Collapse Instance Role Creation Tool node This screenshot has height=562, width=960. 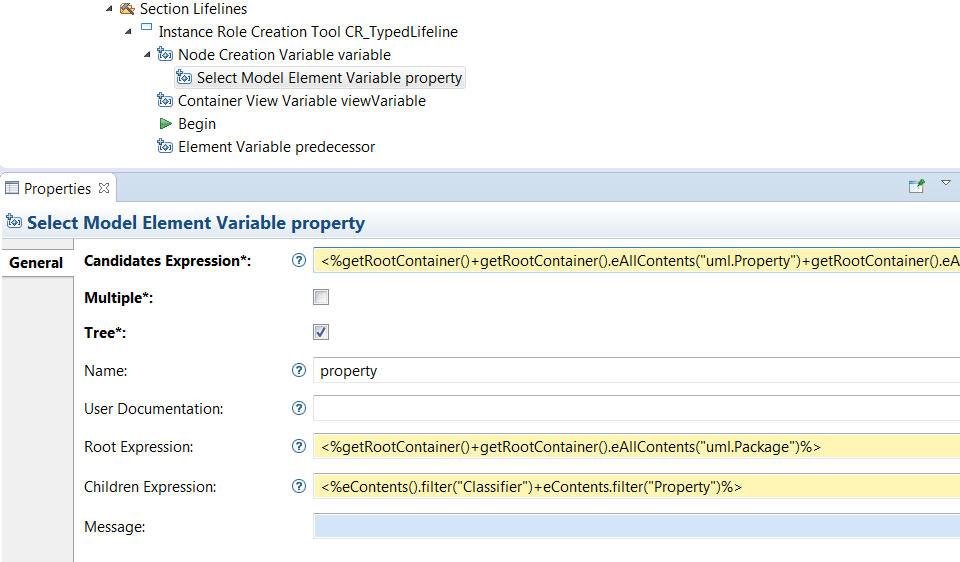coord(128,32)
